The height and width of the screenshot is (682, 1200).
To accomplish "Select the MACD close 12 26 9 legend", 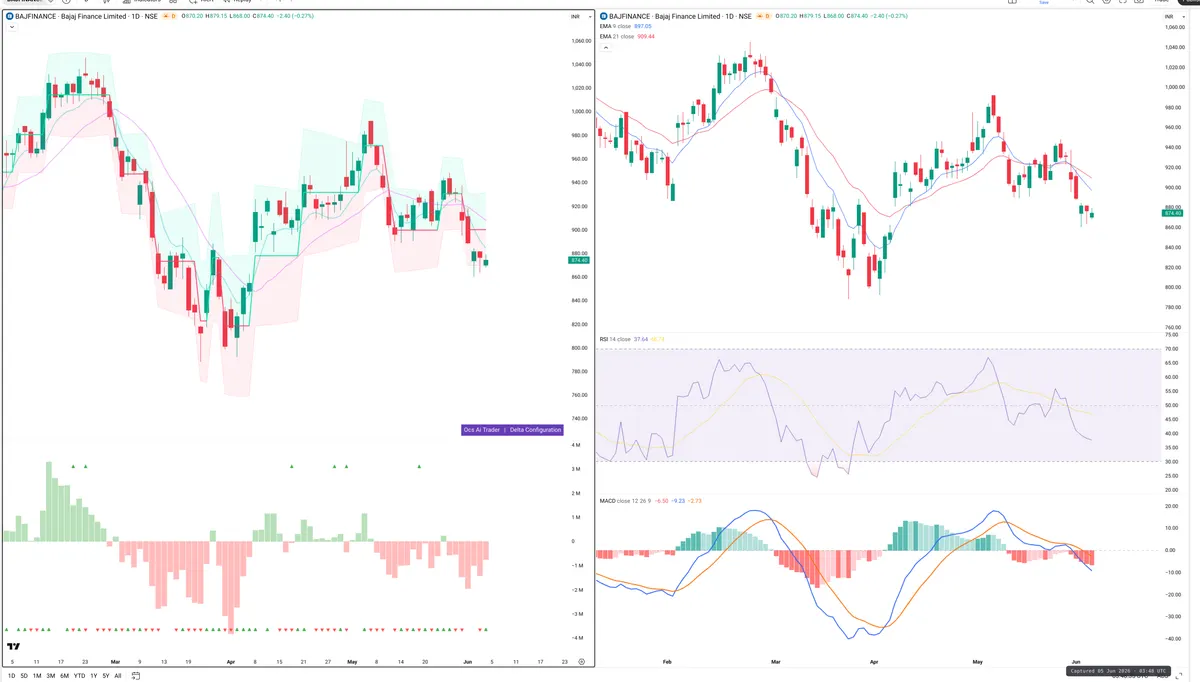I will pos(625,500).
